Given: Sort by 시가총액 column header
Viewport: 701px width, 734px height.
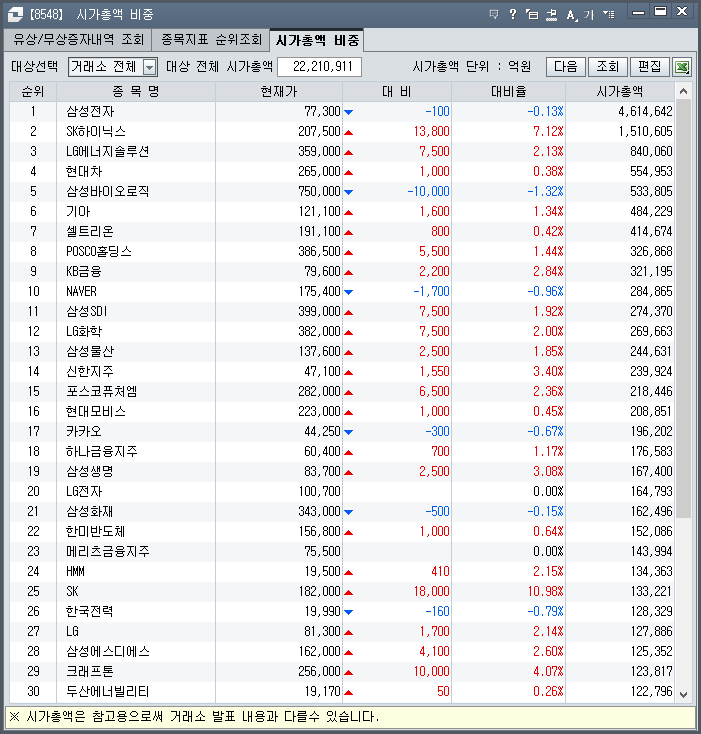Looking at the screenshot, I should (620, 91).
